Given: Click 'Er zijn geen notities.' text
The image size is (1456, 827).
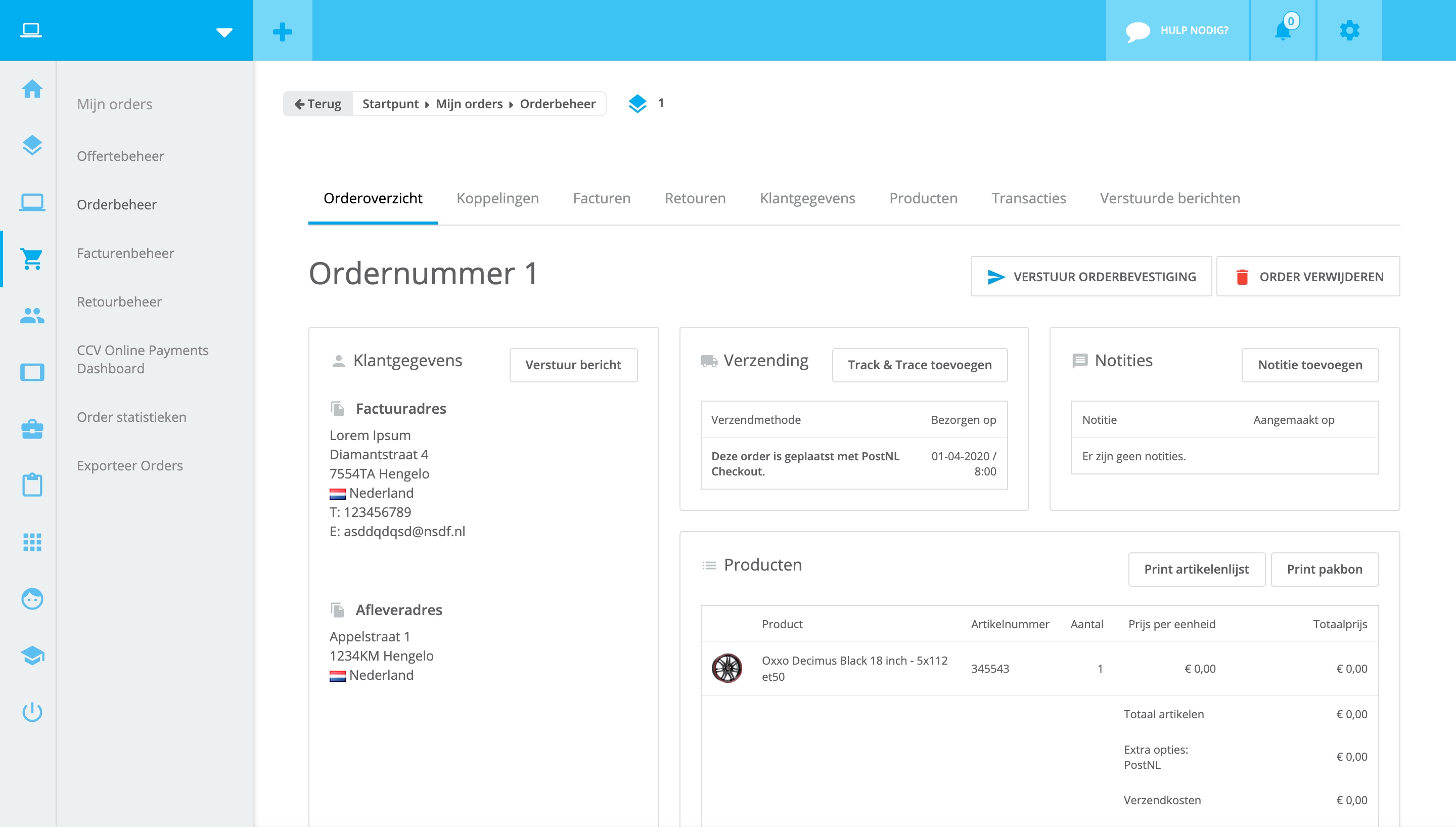Looking at the screenshot, I should pos(1134,456).
